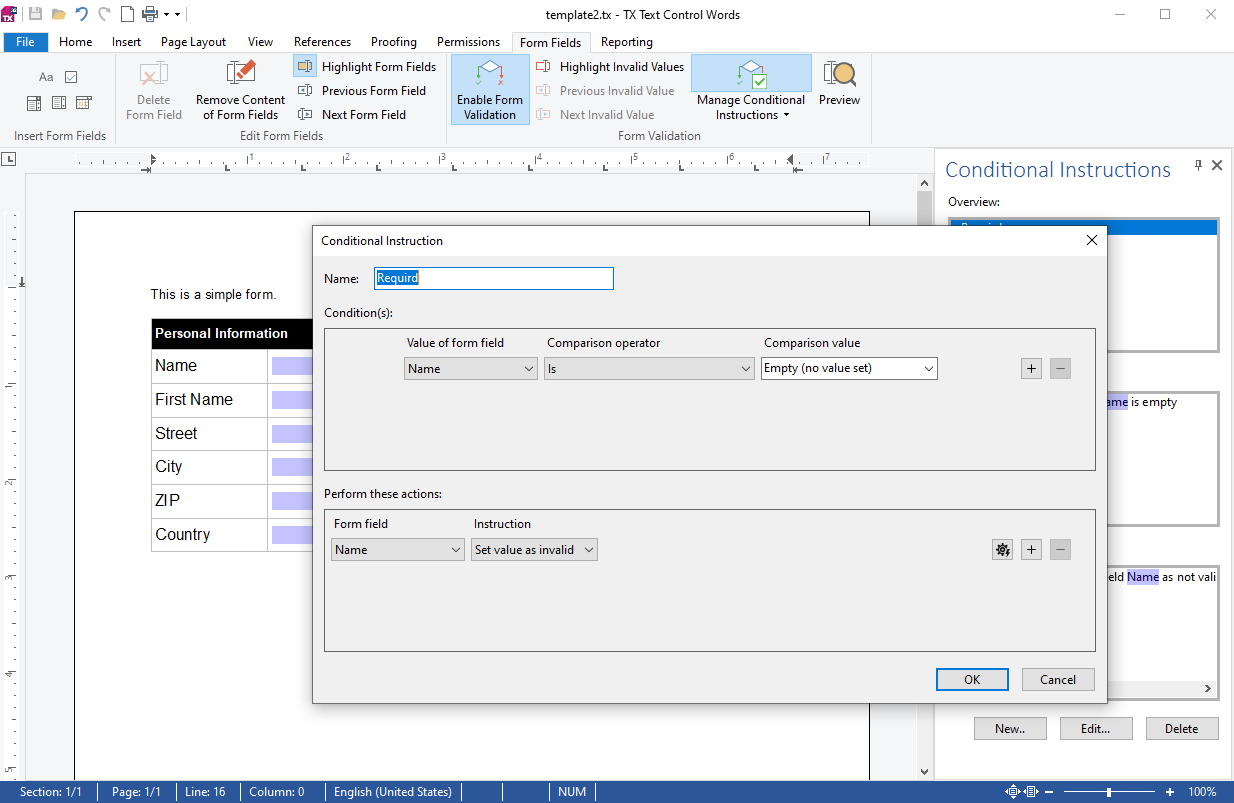This screenshot has width=1234, height=803.
Task: Pin the Conditional Instructions panel
Action: [1198, 166]
